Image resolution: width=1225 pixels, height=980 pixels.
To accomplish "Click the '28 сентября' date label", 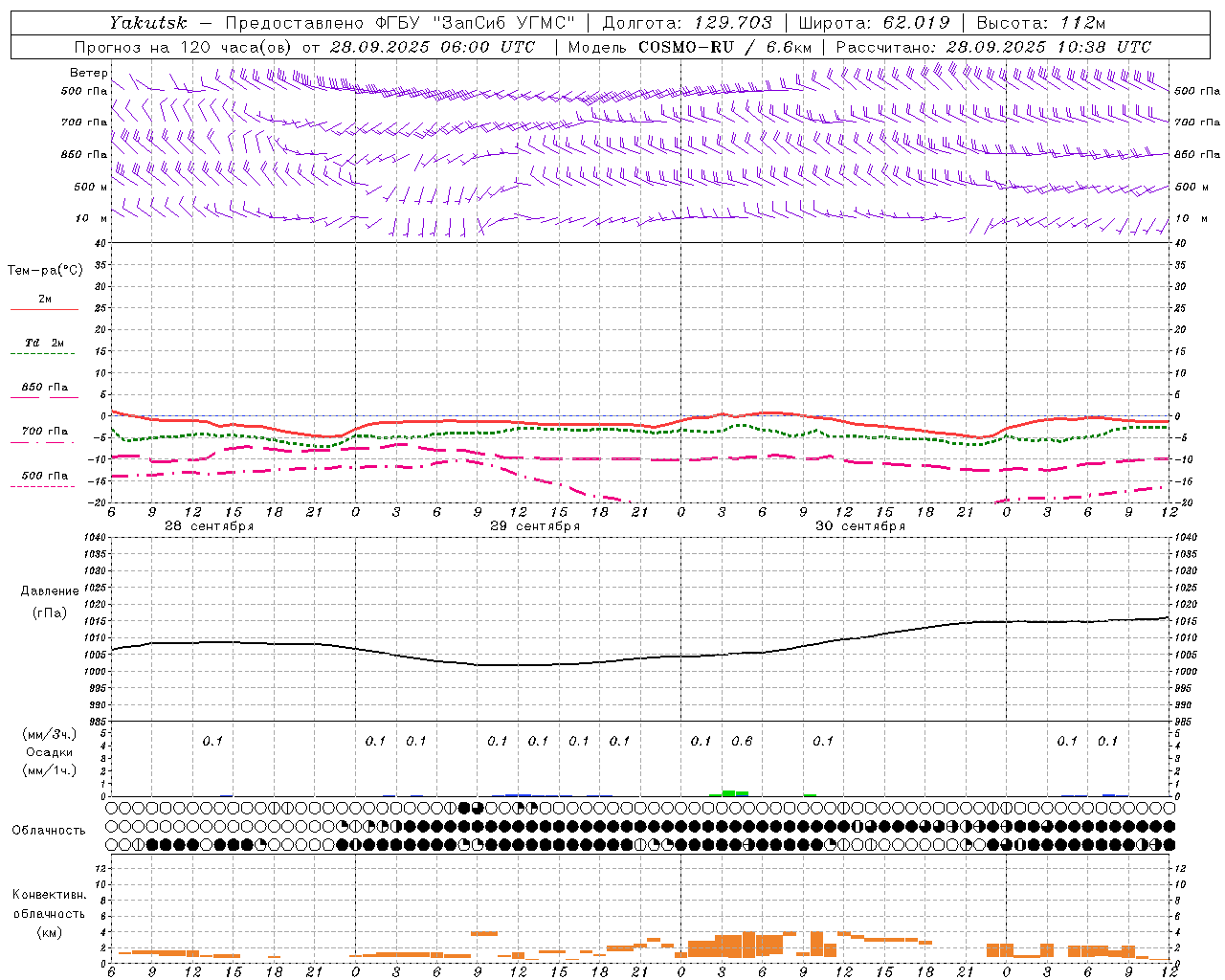I will (x=209, y=525).
